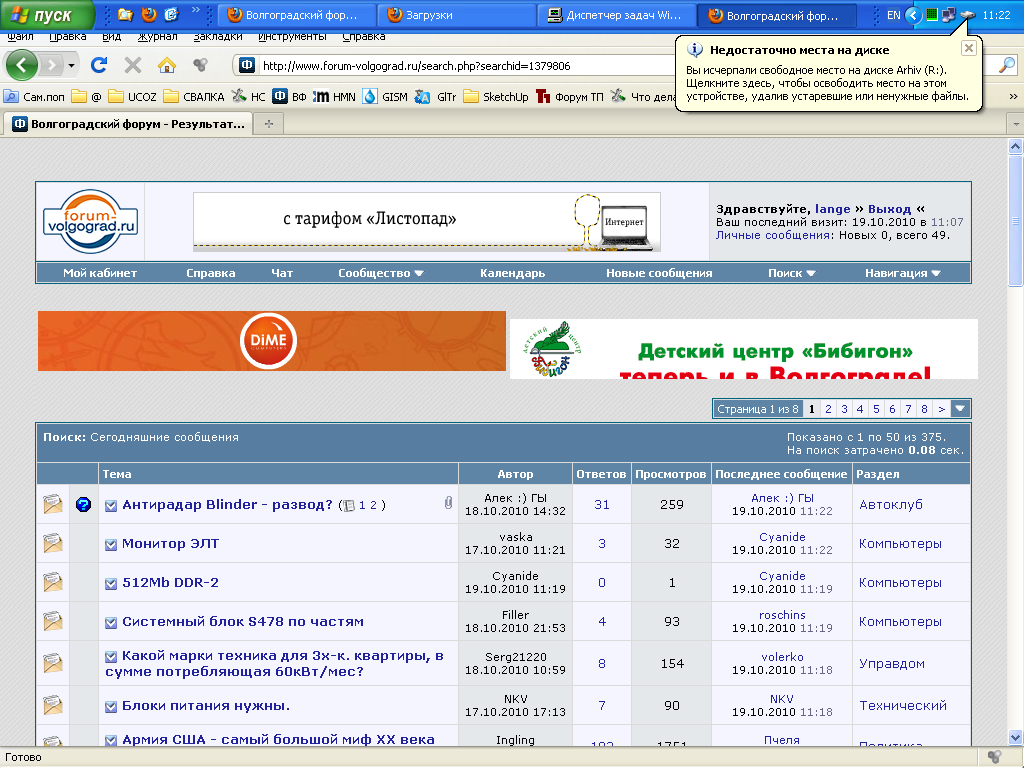Open the Инструменты menu
The image size is (1024, 768).
pyautogui.click(x=291, y=36)
